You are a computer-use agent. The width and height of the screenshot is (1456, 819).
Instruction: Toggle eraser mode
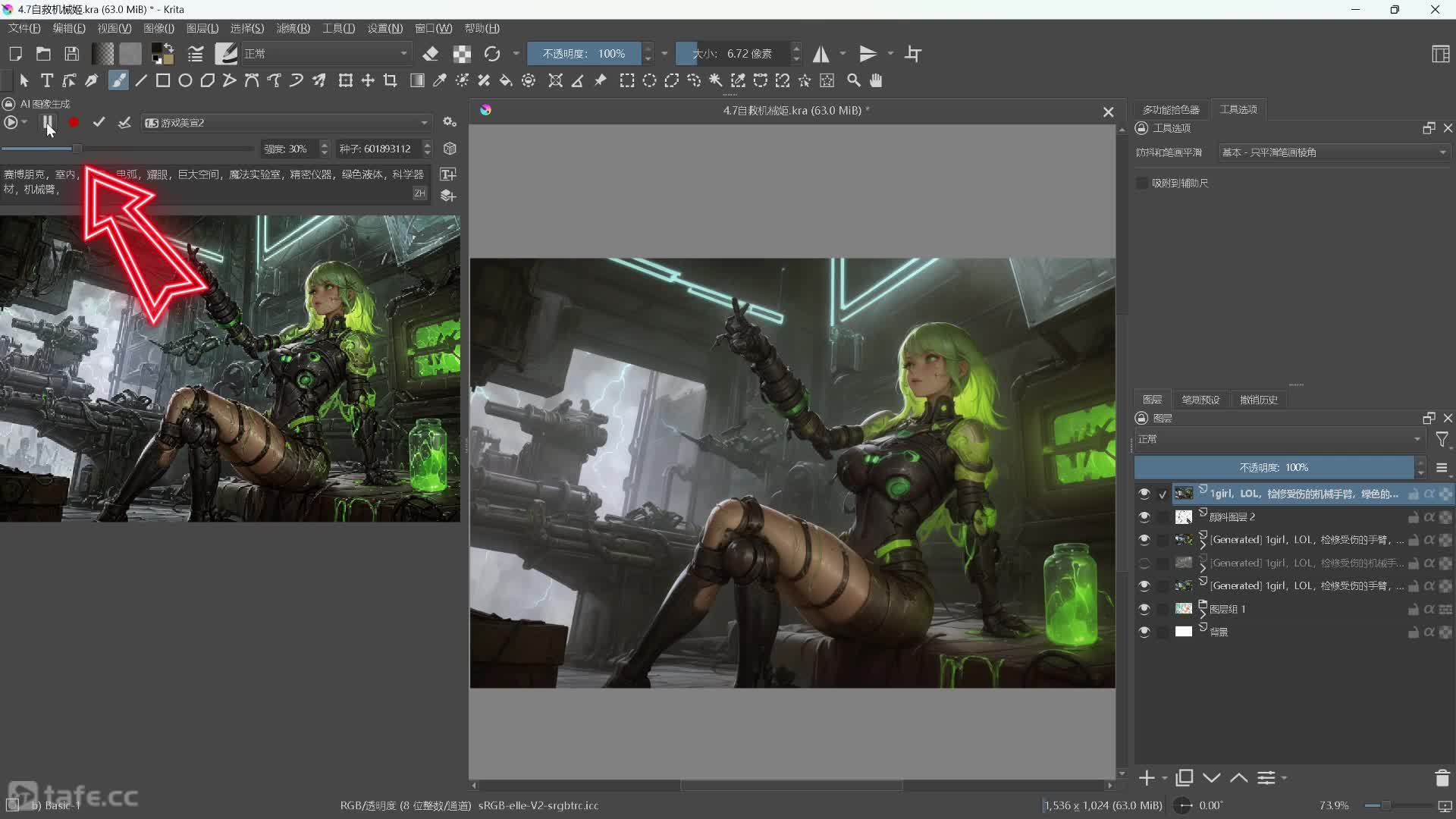tap(431, 54)
